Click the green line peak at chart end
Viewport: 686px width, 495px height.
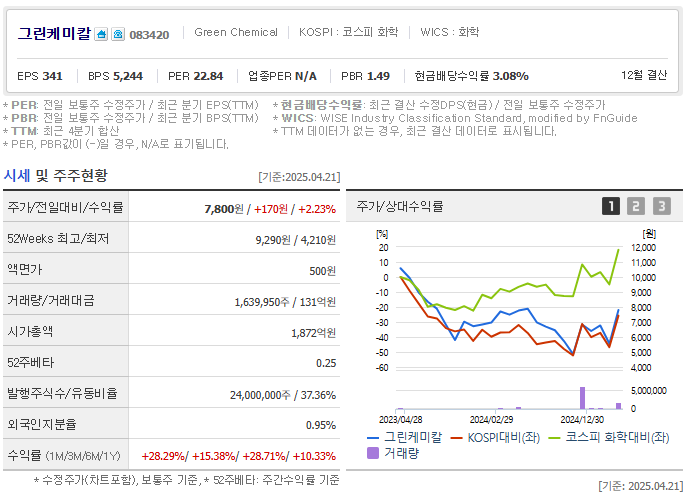618,250
